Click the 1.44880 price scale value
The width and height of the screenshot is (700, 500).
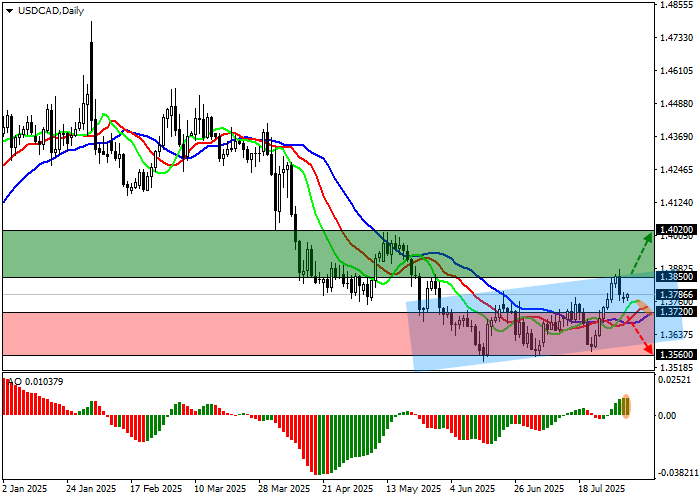677,104
